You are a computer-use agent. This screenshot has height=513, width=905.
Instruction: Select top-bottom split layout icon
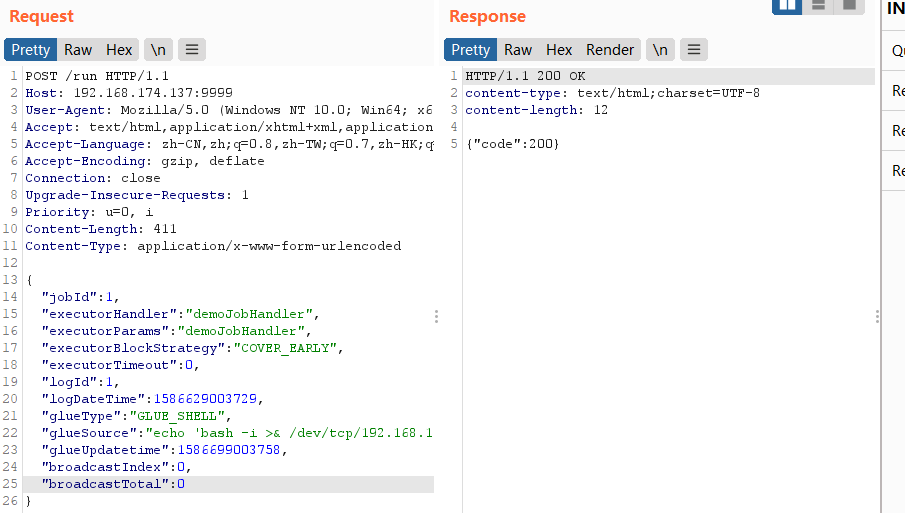[x=818, y=6]
